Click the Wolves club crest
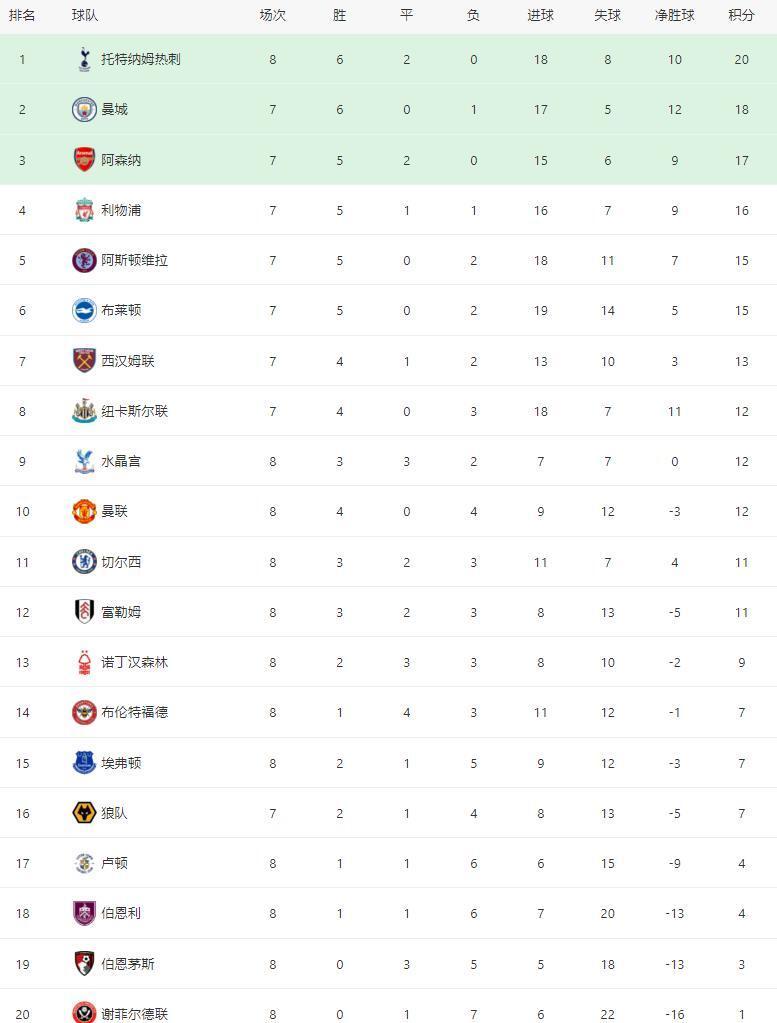 point(84,813)
